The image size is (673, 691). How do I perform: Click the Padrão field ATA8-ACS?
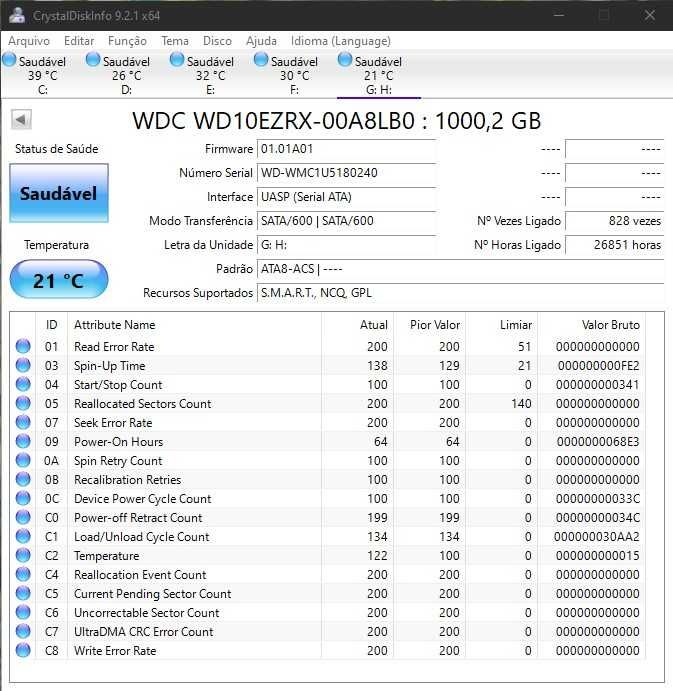[x=461, y=268]
